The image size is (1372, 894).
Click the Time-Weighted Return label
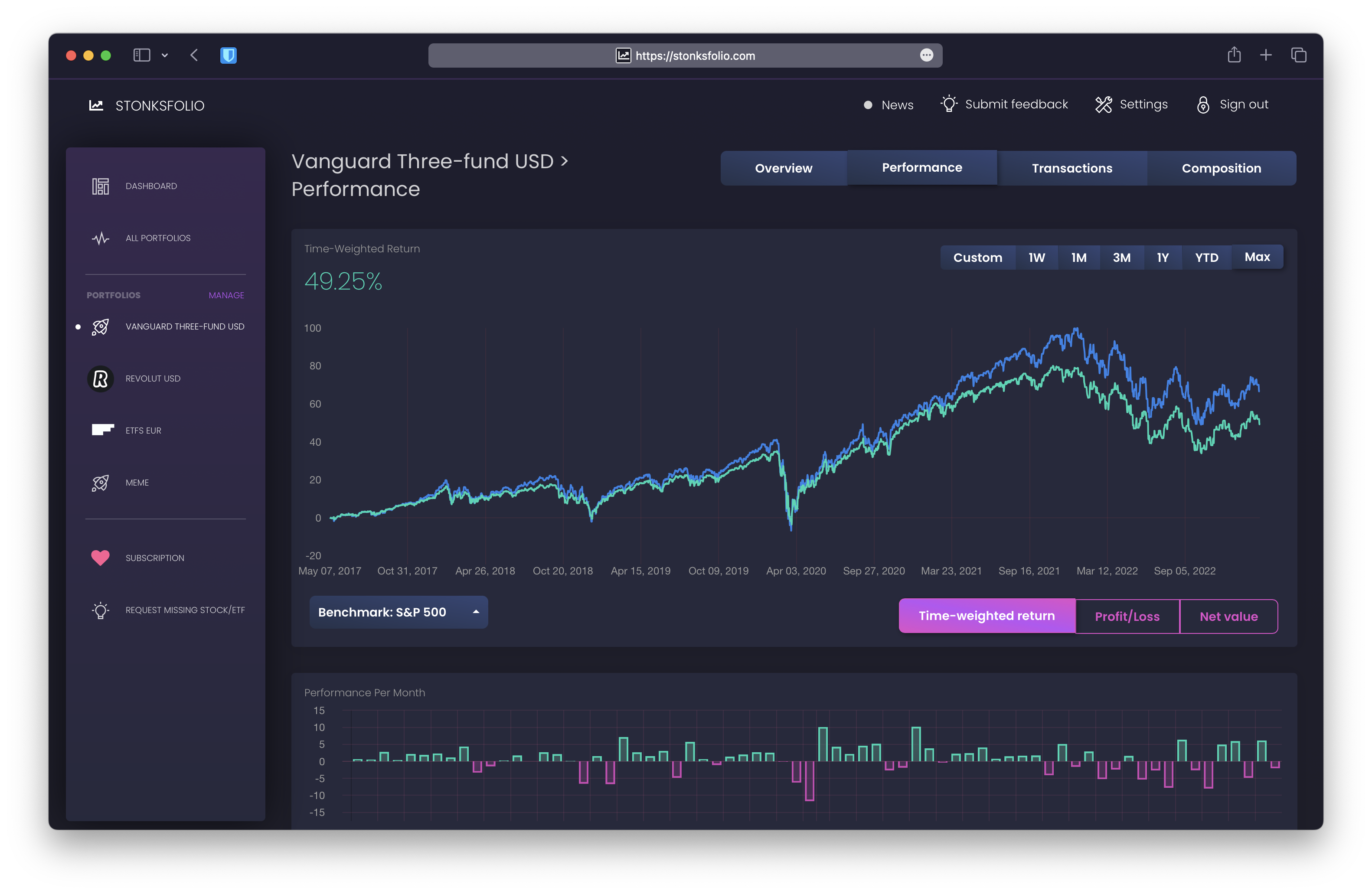coord(362,249)
